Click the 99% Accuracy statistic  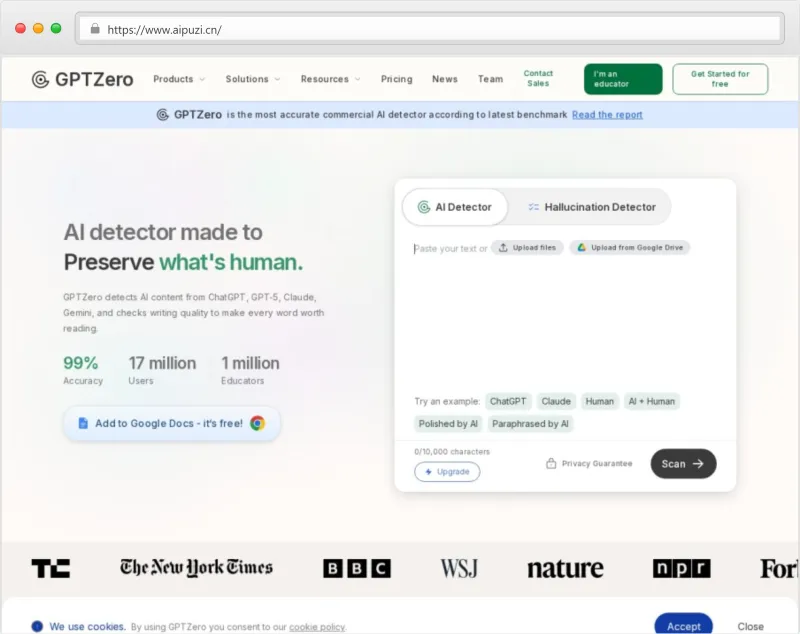point(83,370)
